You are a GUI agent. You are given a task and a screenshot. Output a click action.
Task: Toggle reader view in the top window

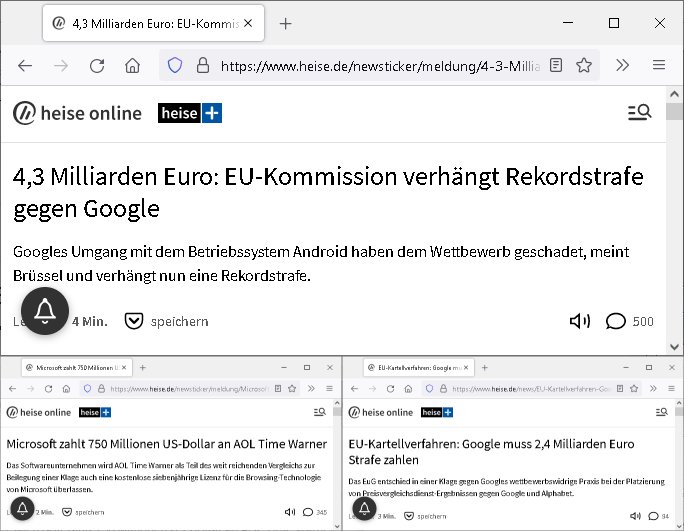(556, 65)
